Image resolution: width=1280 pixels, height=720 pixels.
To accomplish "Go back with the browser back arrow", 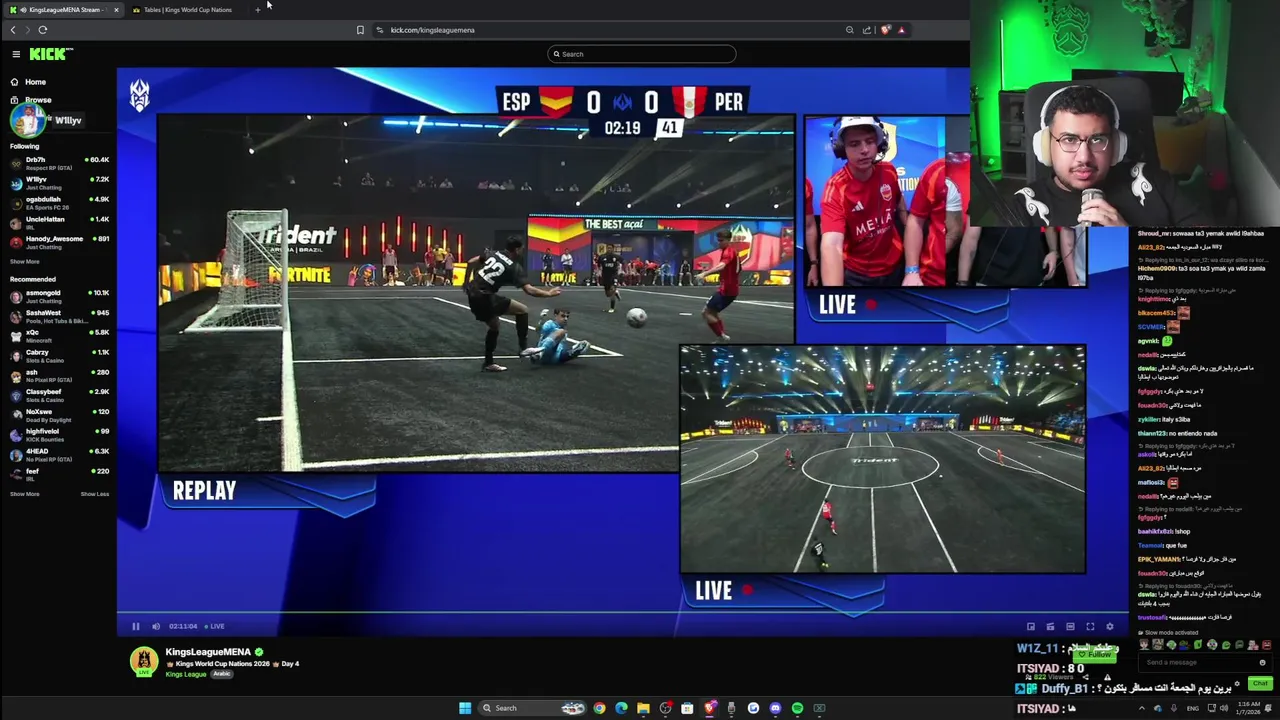I will click(13, 30).
